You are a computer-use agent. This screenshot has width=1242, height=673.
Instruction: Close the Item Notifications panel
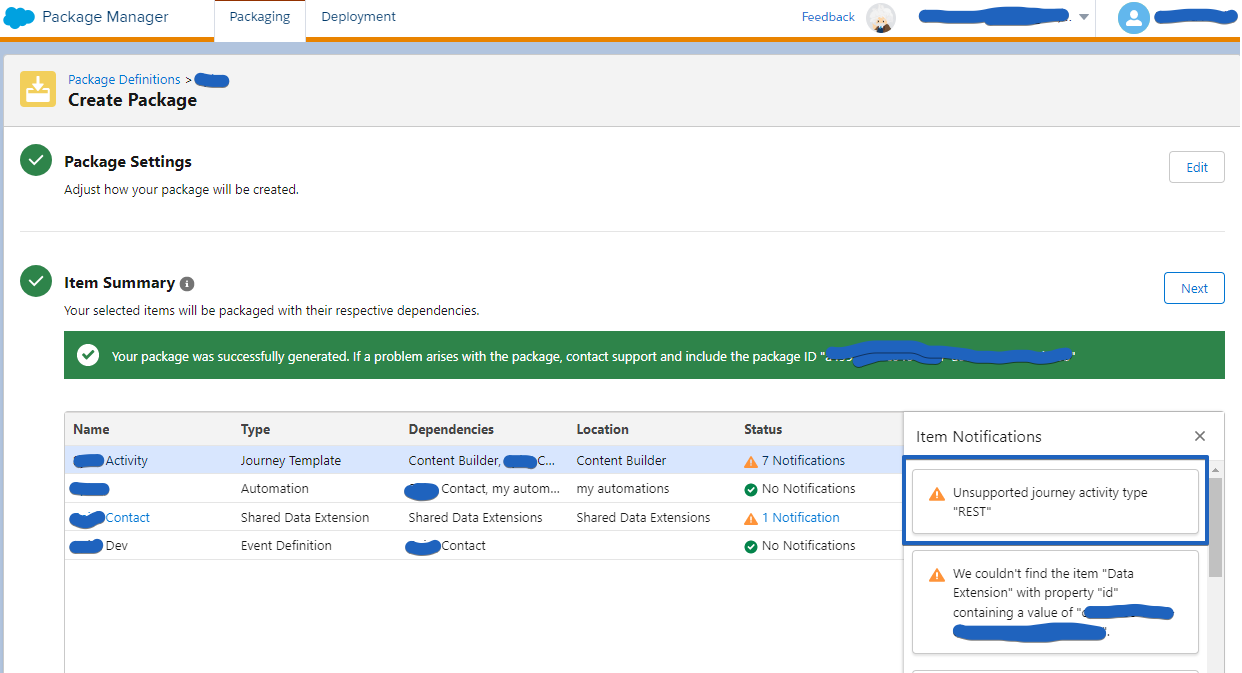coord(1200,436)
